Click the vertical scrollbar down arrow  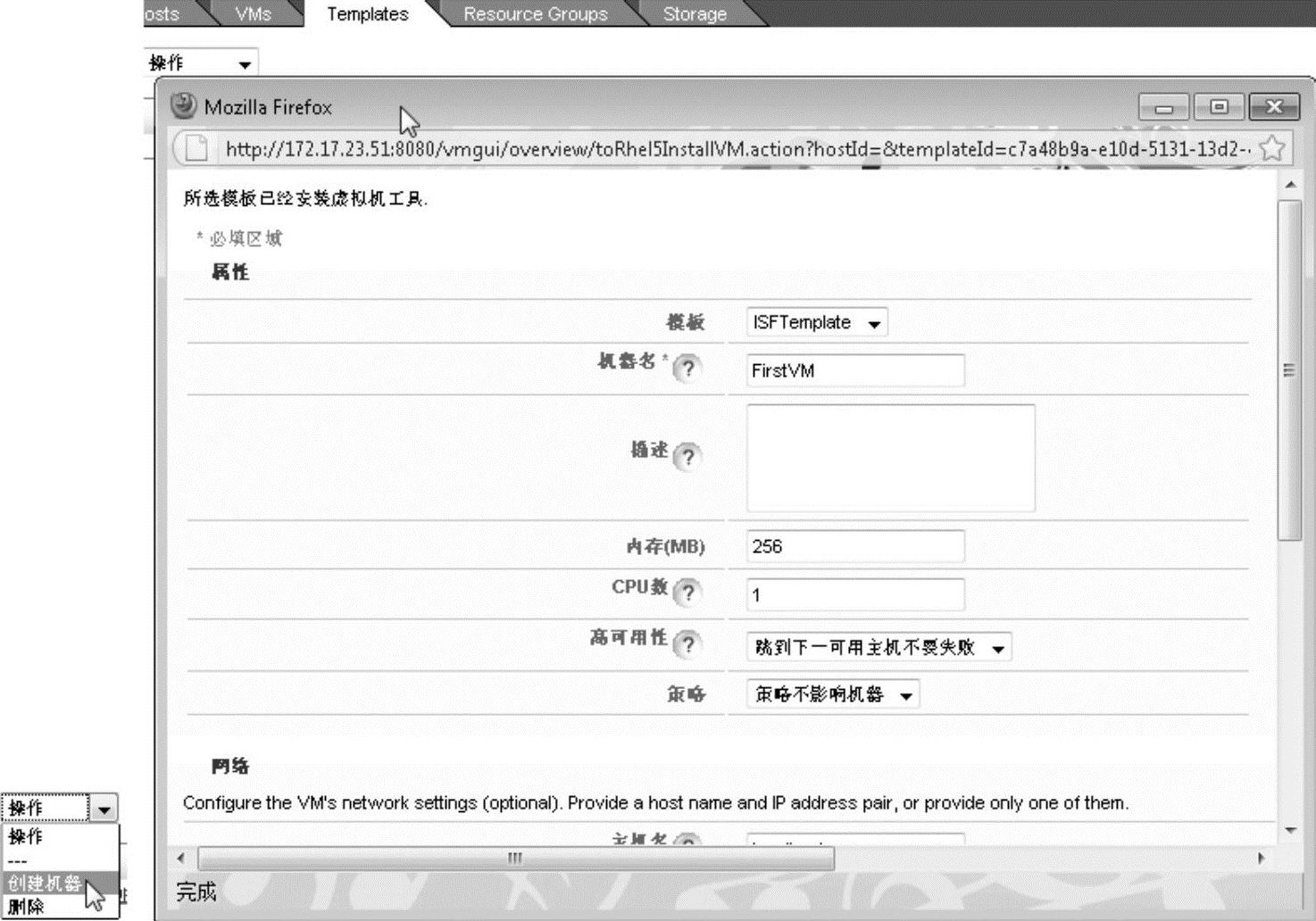tap(1290, 830)
